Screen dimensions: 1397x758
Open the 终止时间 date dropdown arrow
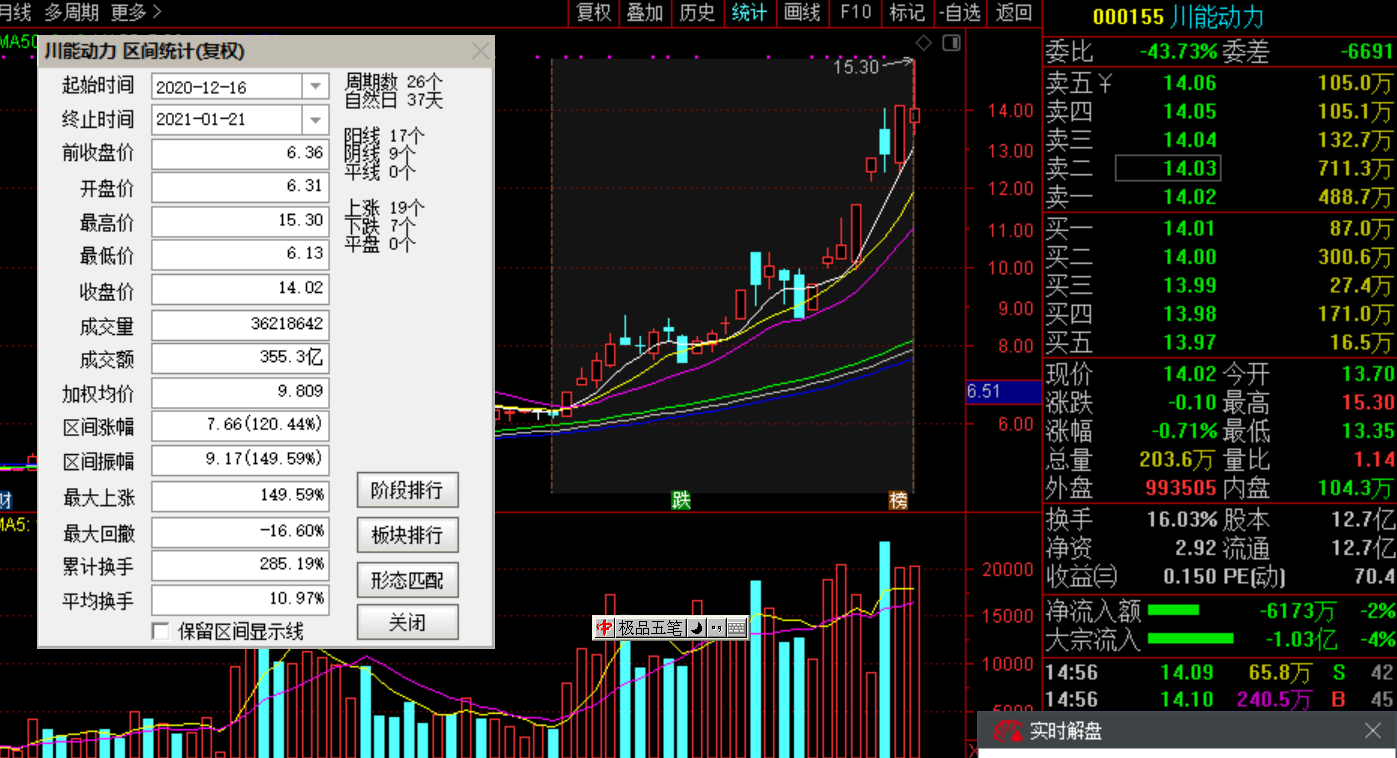(316, 120)
